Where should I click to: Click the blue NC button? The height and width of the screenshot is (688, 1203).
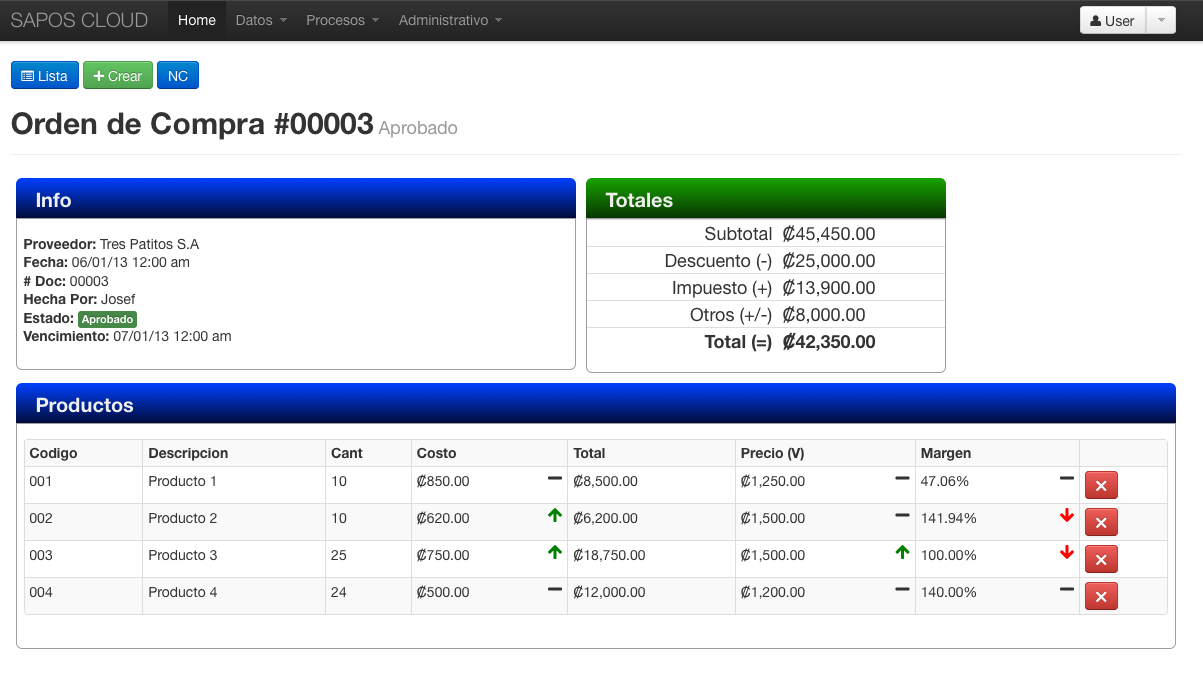[x=178, y=76]
